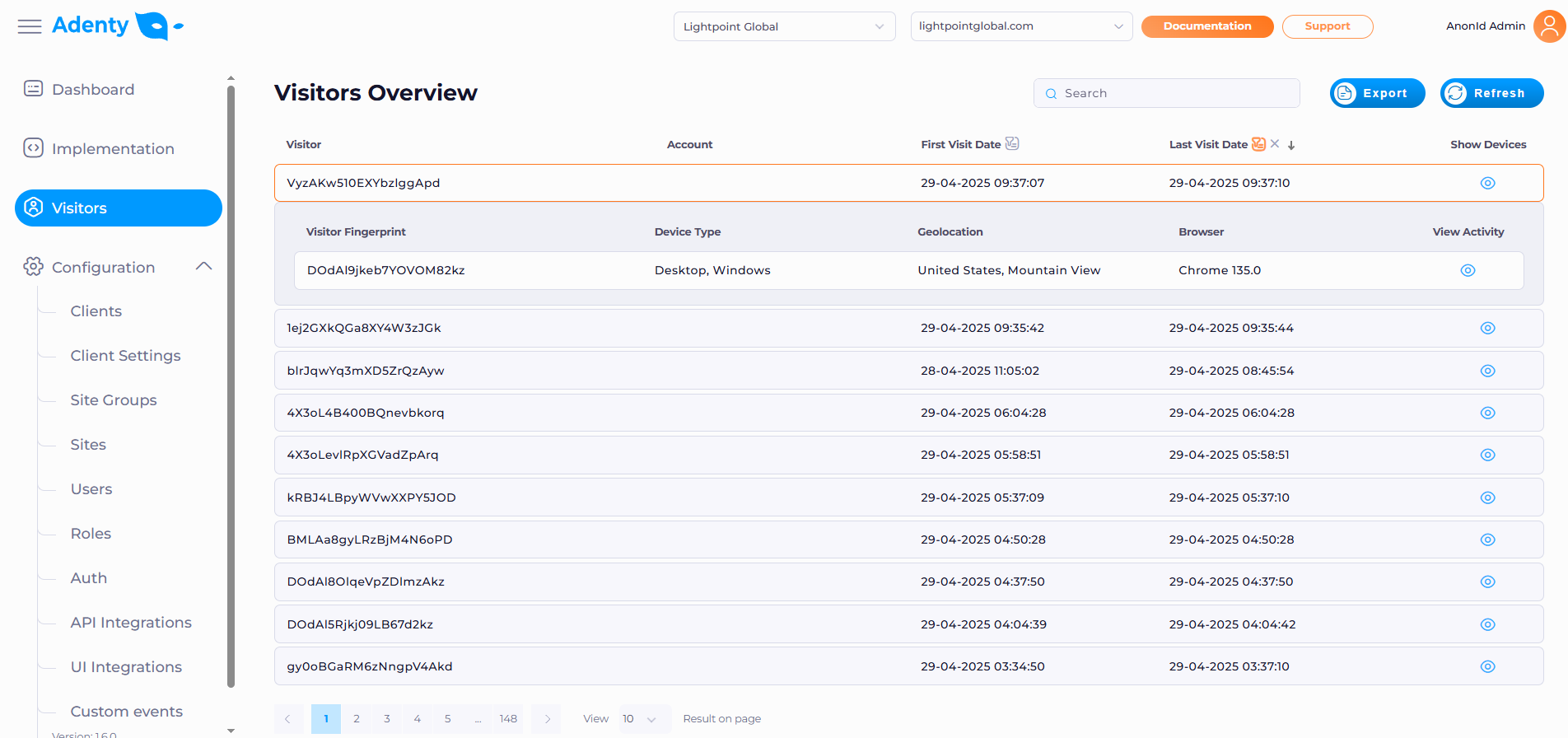Image resolution: width=1568 pixels, height=738 pixels.
Task: Click First Visit Date filter icon
Action: point(1012,143)
